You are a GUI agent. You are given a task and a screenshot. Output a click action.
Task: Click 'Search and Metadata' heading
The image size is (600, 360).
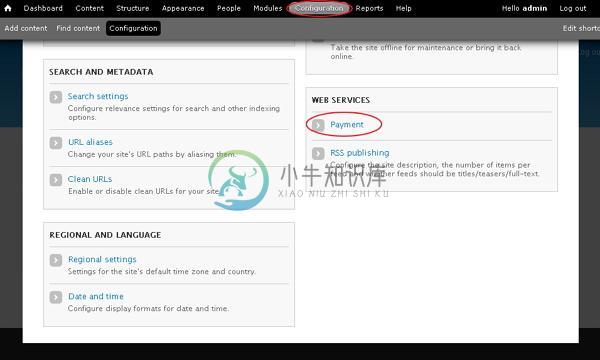[x=101, y=72]
